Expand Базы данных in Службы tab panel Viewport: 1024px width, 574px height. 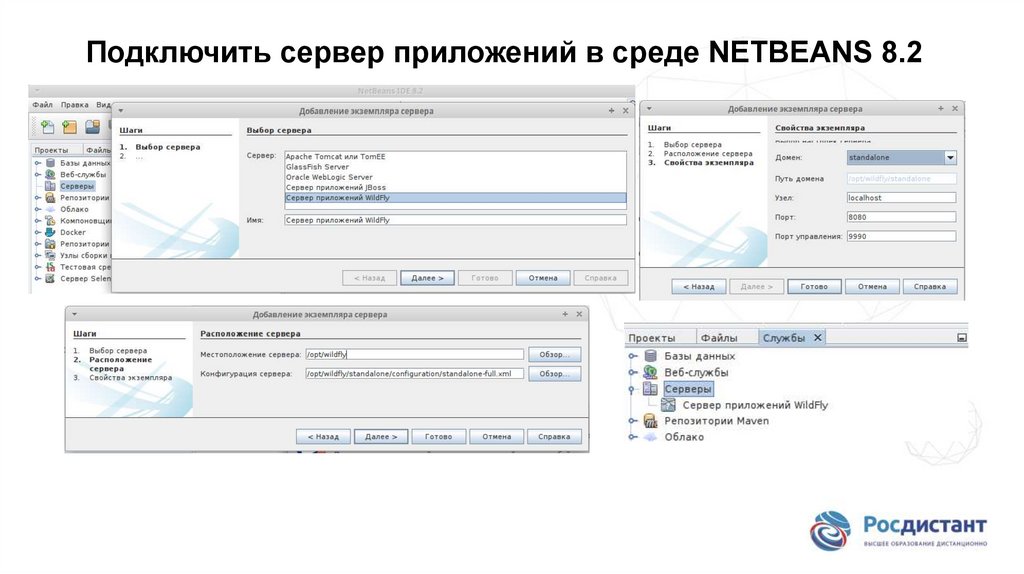[632, 356]
